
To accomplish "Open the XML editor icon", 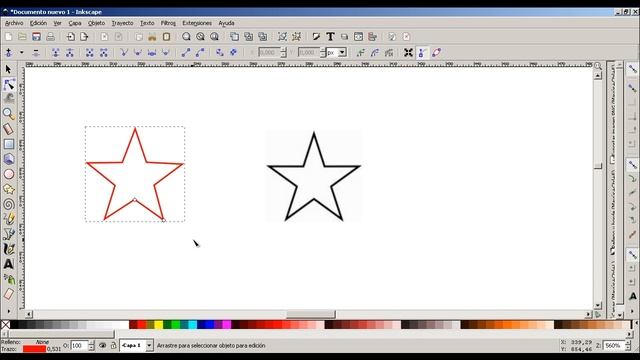I will (x=358, y=37).
